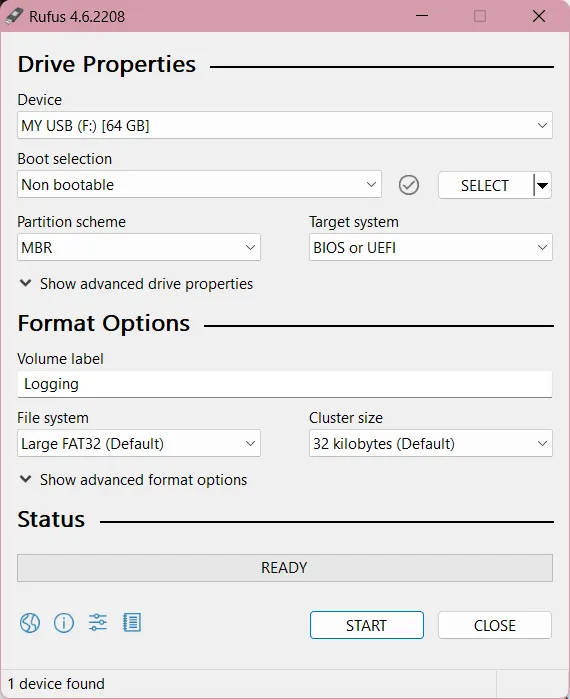Image resolution: width=570 pixels, height=699 pixels.
Task: Close the Rufus window with X
Action: (x=539, y=16)
